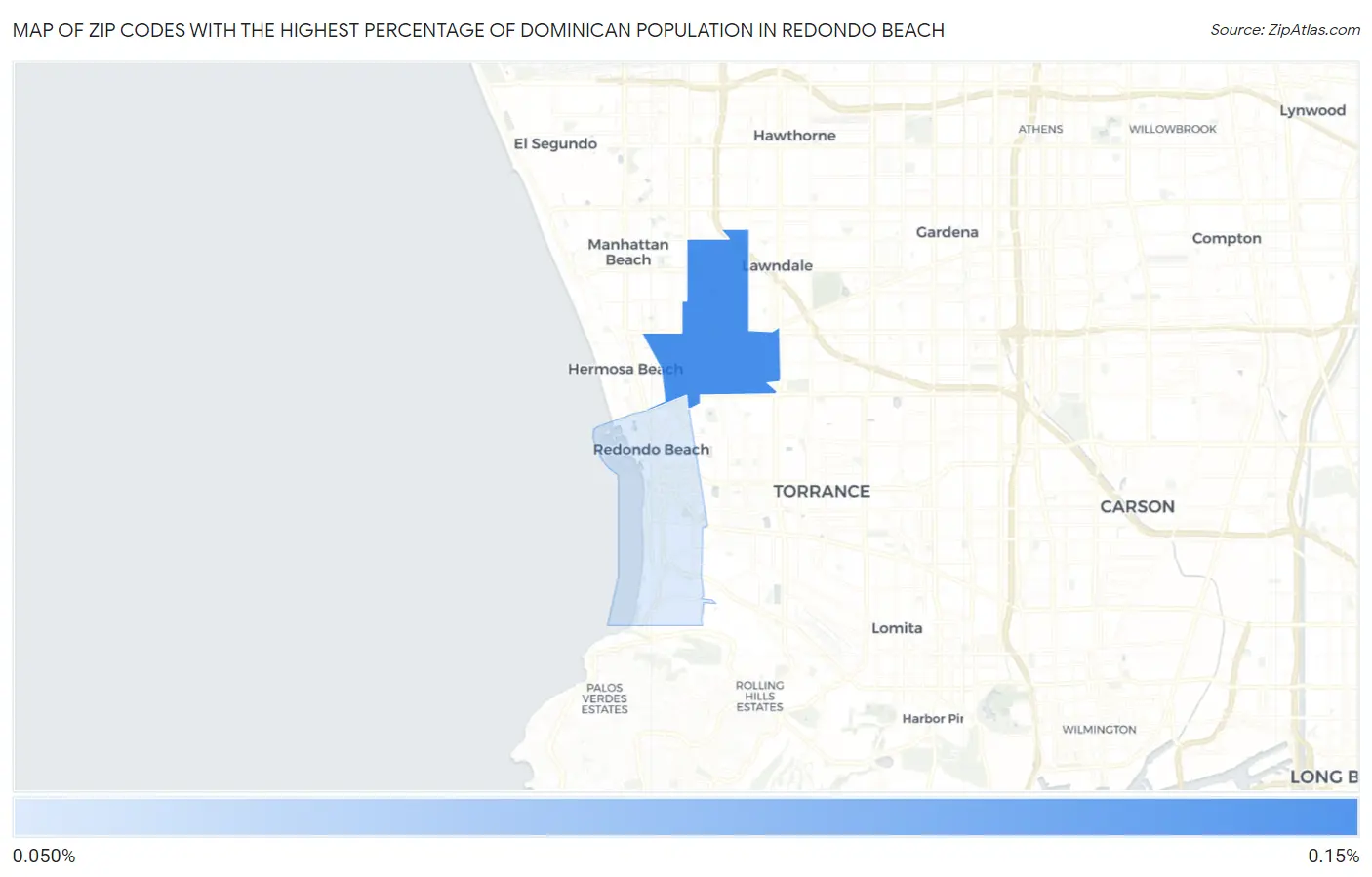Click the Hawthorne map label
The image size is (1372, 877).
[x=794, y=136]
